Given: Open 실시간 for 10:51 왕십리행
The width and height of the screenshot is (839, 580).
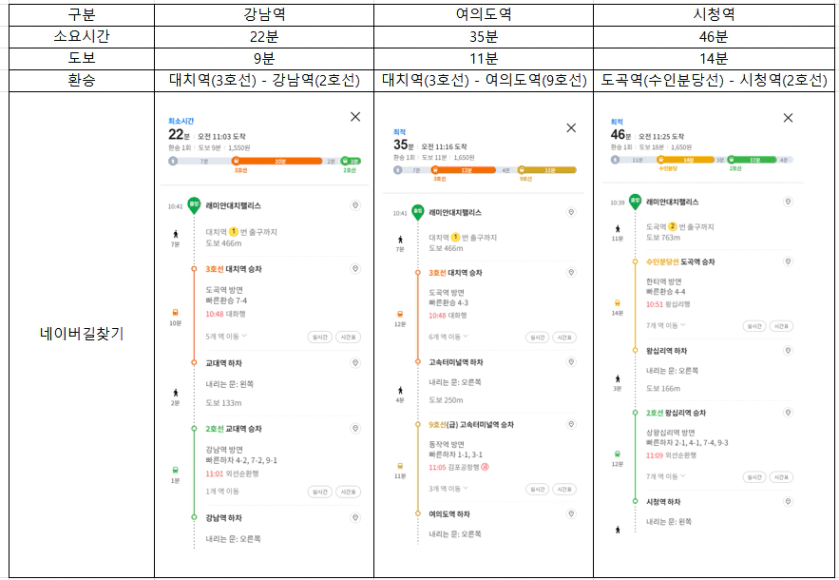Looking at the screenshot, I should click(754, 326).
